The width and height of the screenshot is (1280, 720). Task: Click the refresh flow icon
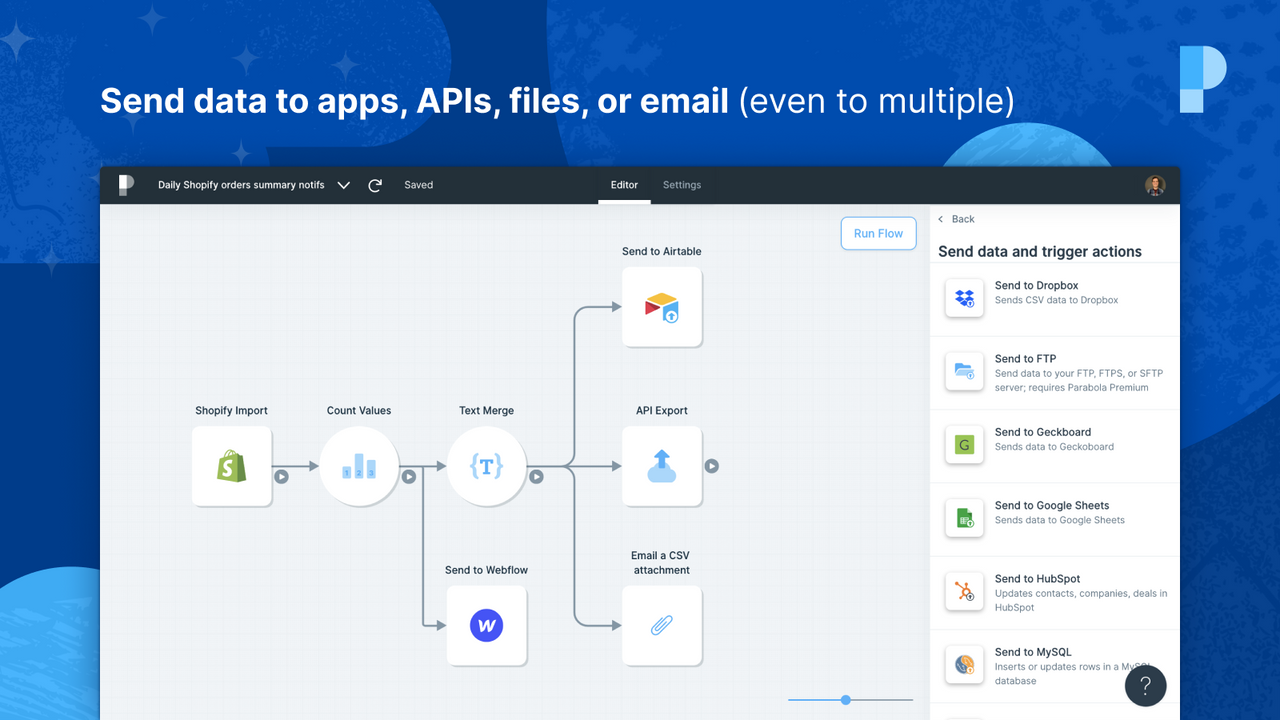375,185
